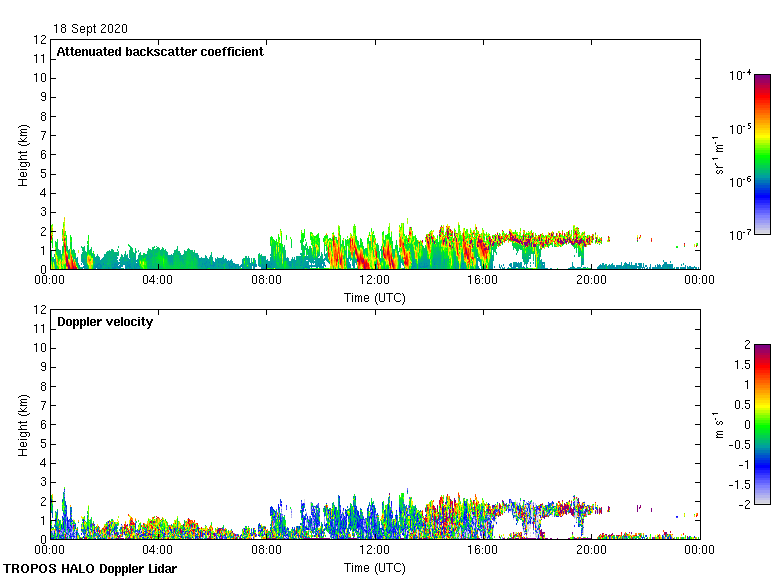
Task: Click the Doppler velocity colorbar beside the bottom plot
Action: [762, 424]
